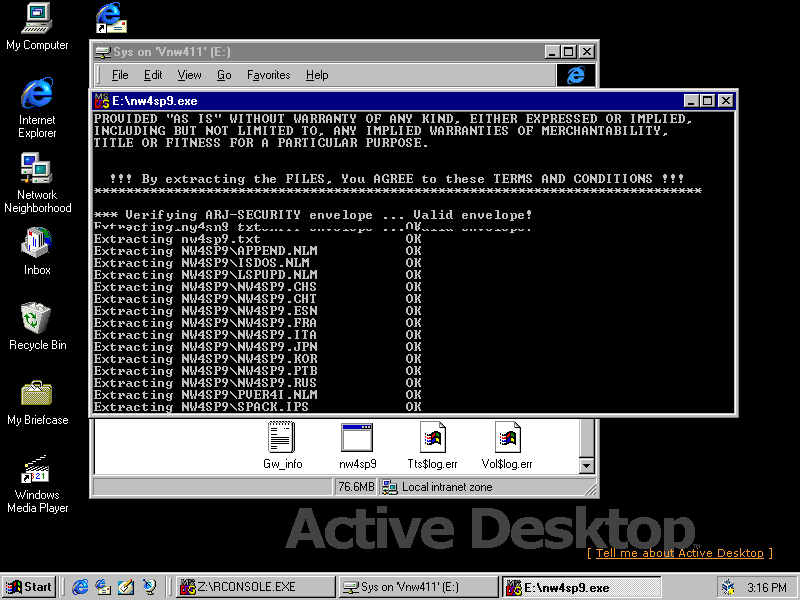Click 'Tell me about Active Desktop' link
The height and width of the screenshot is (600, 800).
[x=680, y=553]
